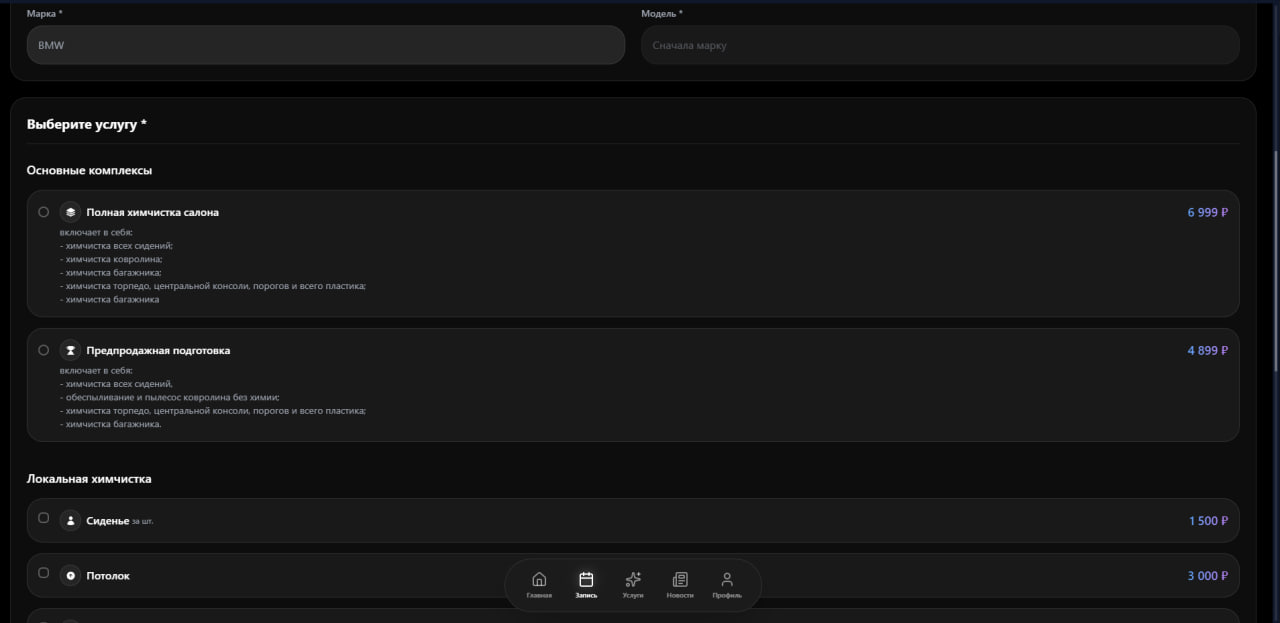
Task: Click the Потолок service name
Action: click(x=108, y=576)
